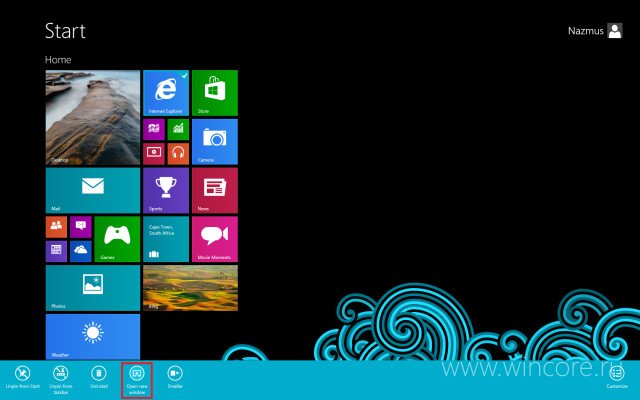The width and height of the screenshot is (640, 400).
Task: Click the Customize button
Action: click(617, 378)
